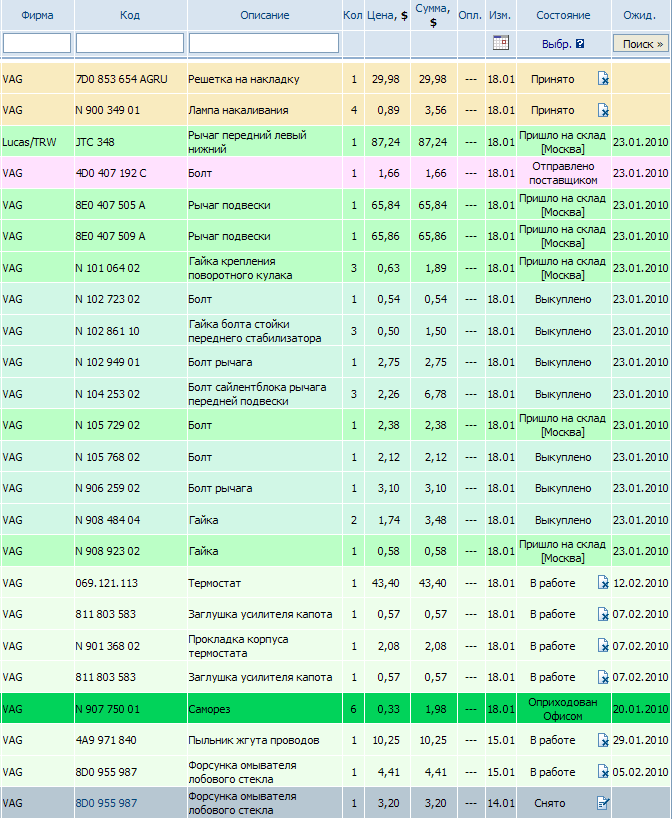Click sum value 1,98
Image resolution: width=672 pixels, height=819 pixels.
point(435,709)
